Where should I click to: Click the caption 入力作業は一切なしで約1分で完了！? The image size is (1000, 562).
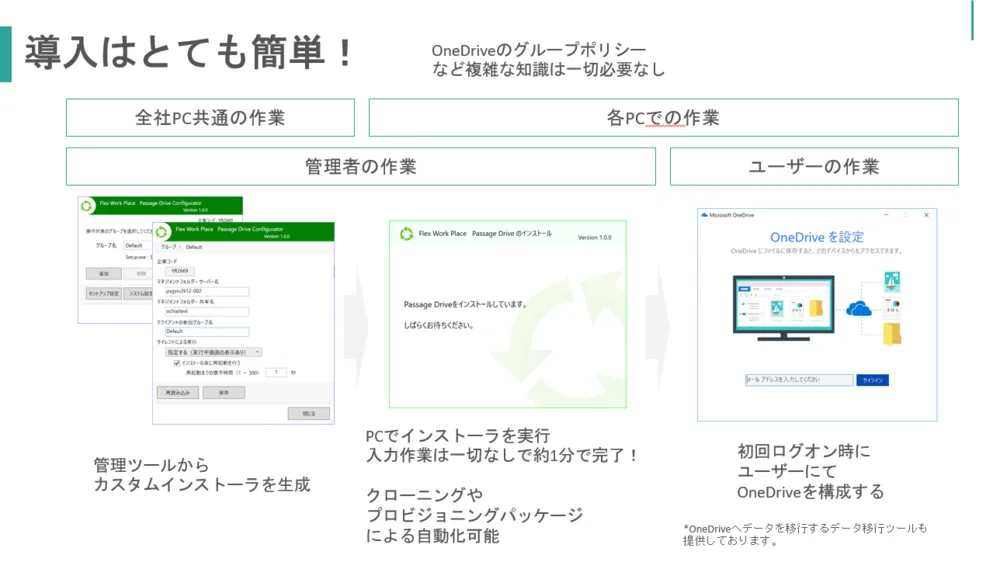pyautogui.click(x=502, y=455)
